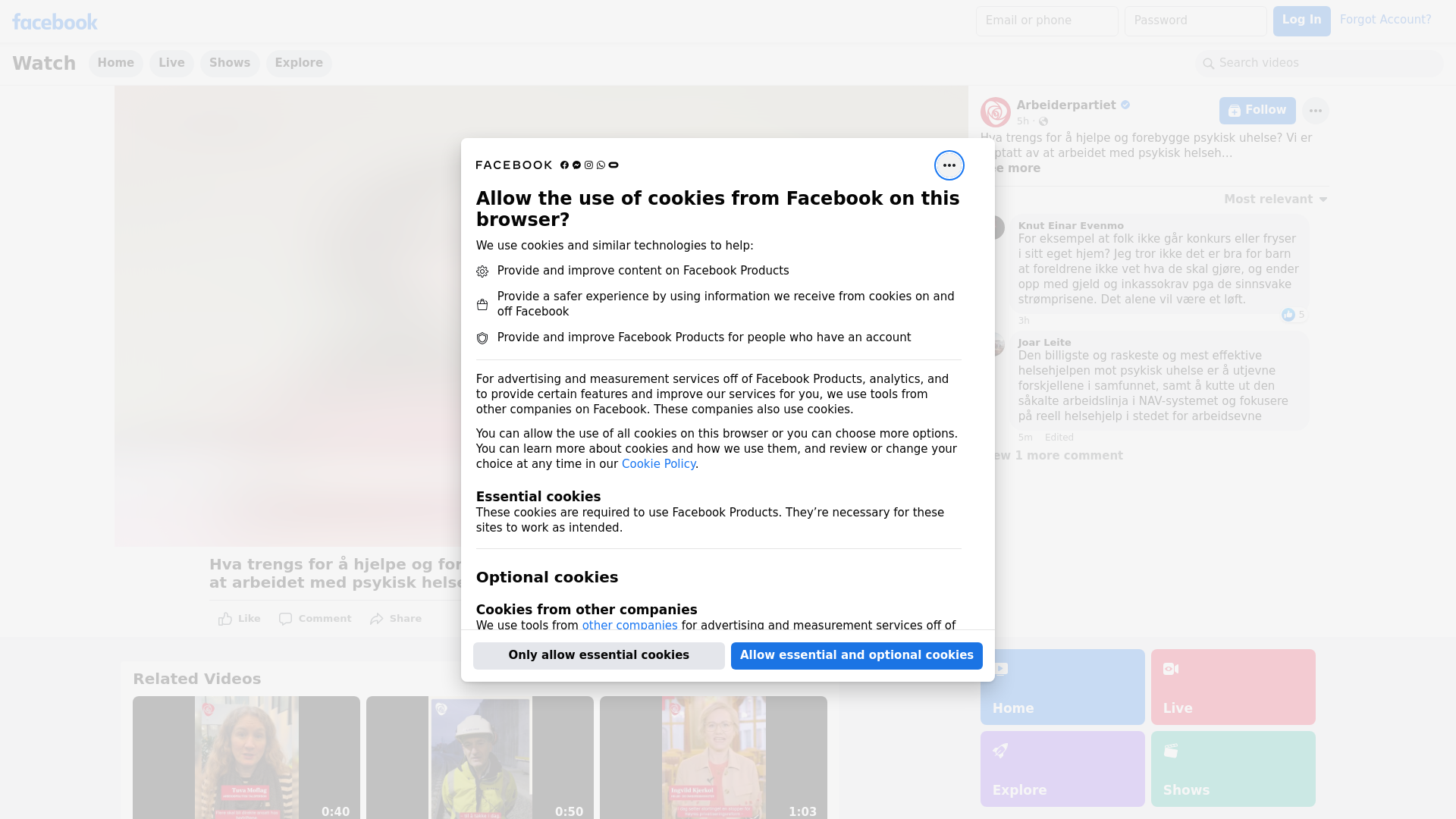Click the Search videos field
The image size is (1456, 819).
(1319, 64)
